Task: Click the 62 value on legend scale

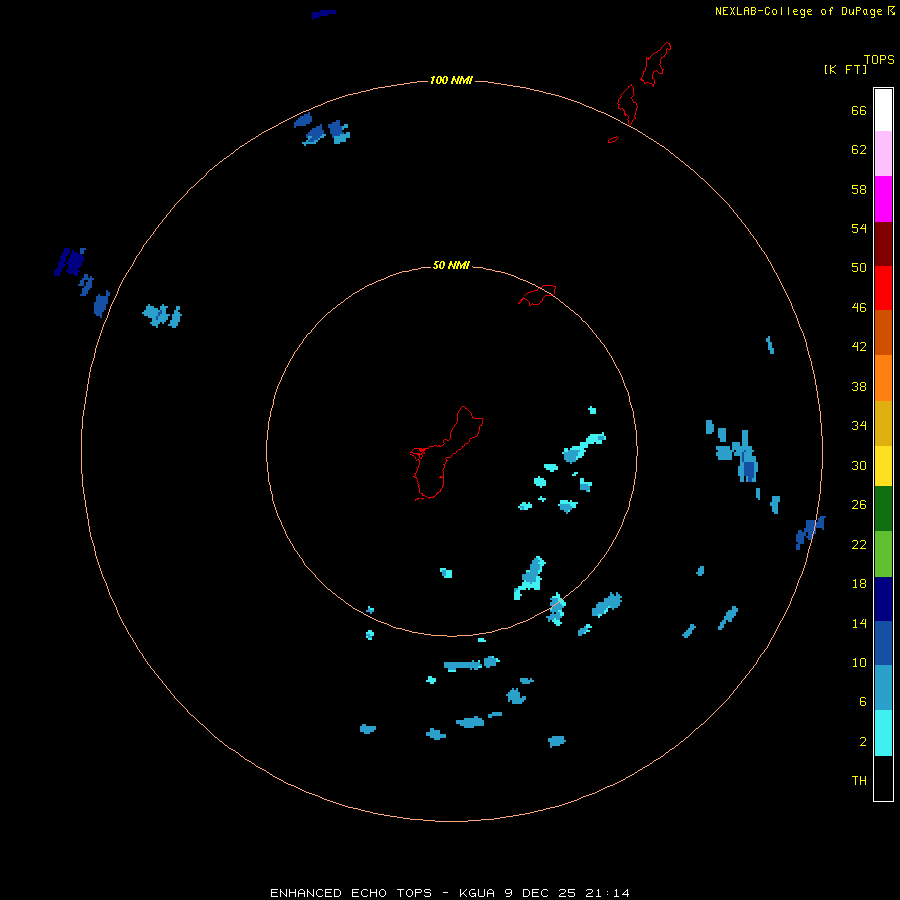Action: pos(859,150)
